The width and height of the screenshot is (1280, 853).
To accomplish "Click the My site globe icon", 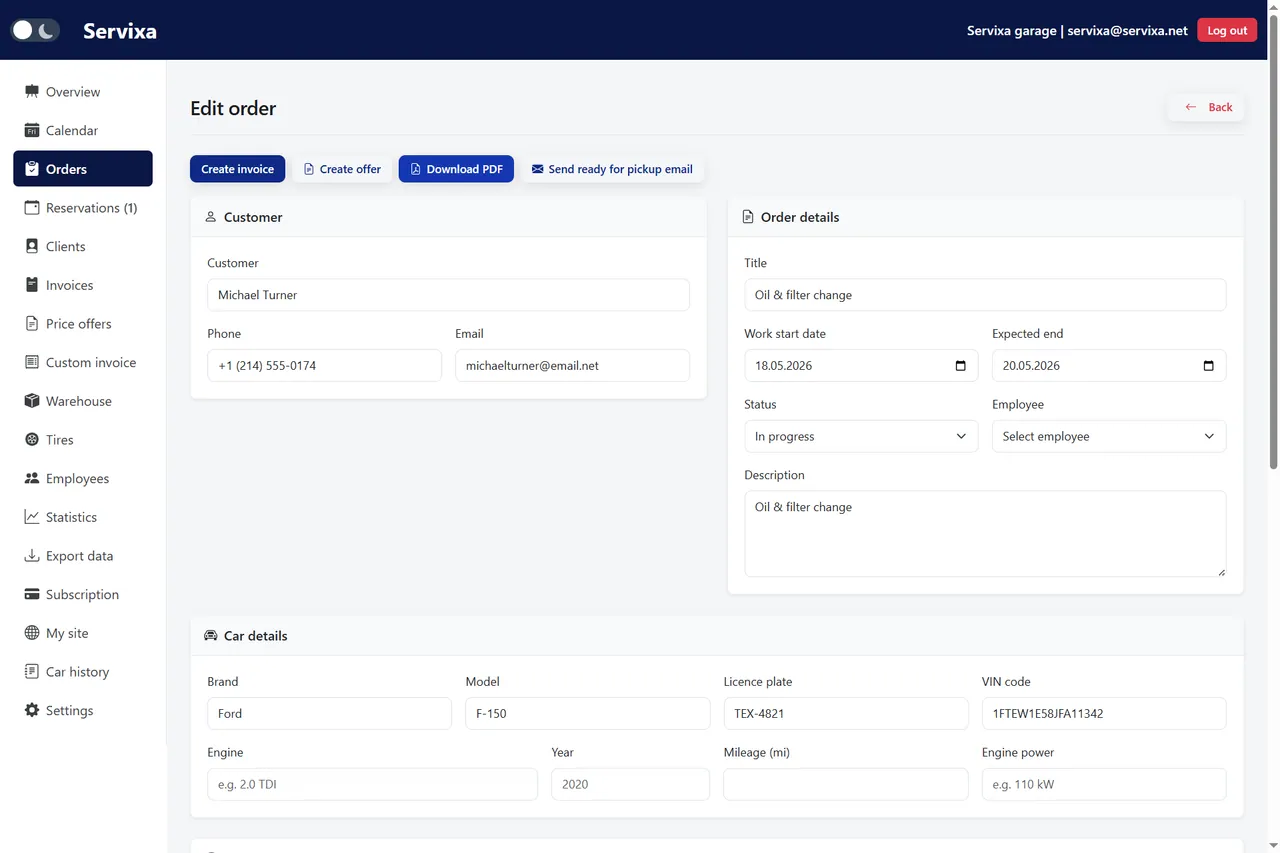I will [x=32, y=633].
